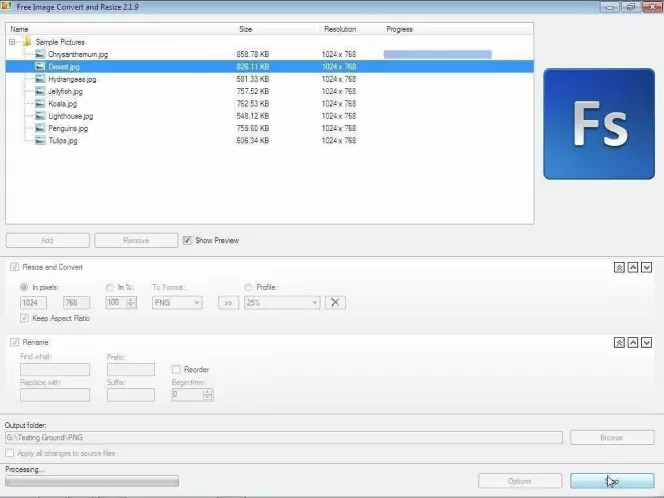The image size is (664, 498).
Task: Select Lighthouse.jpg file name
Action: (x=70, y=116)
